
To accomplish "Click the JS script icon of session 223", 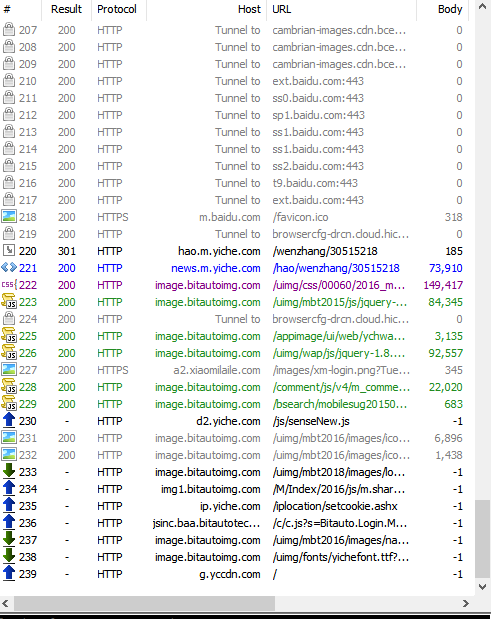I will [9, 301].
